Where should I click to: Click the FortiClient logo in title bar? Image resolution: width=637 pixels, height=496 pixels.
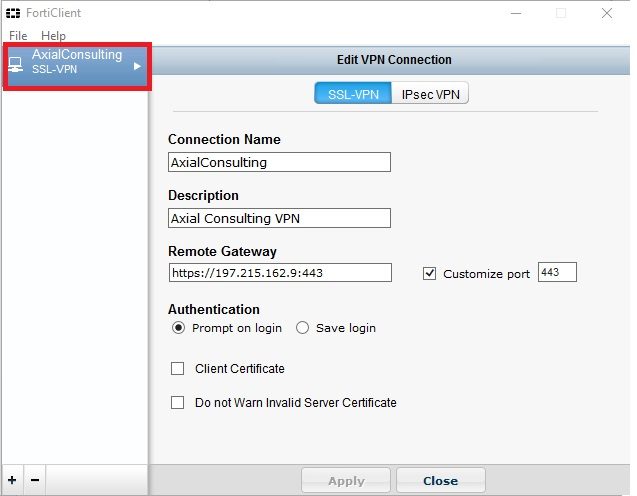[13, 13]
